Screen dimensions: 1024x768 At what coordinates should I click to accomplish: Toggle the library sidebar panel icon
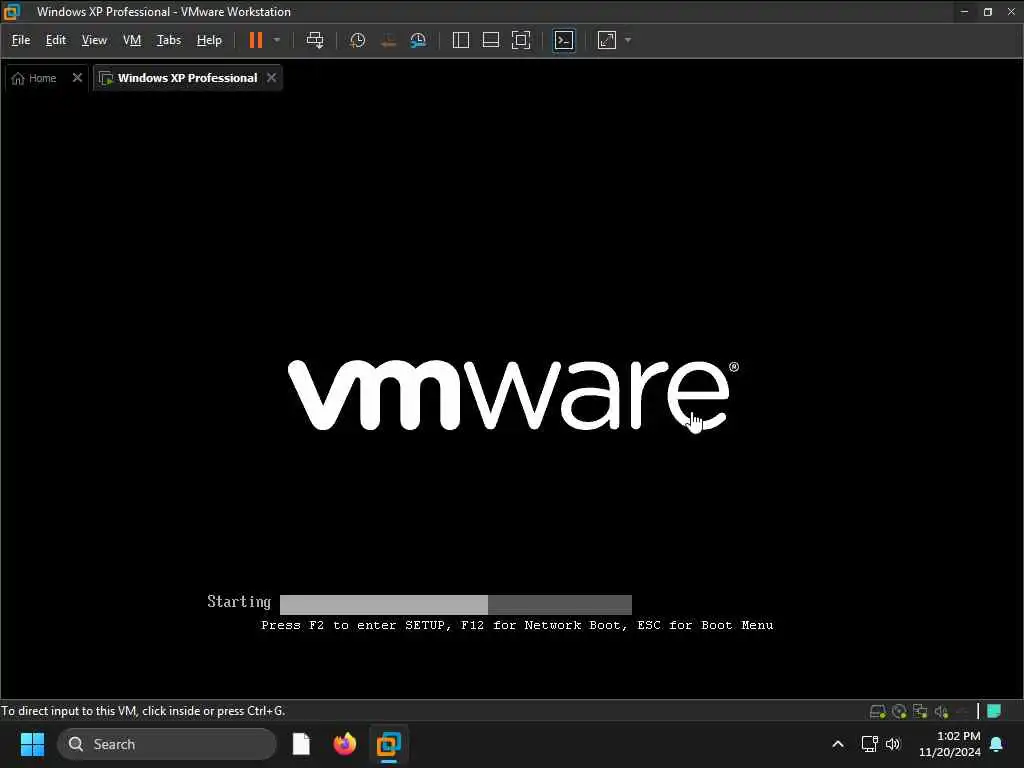(x=460, y=40)
